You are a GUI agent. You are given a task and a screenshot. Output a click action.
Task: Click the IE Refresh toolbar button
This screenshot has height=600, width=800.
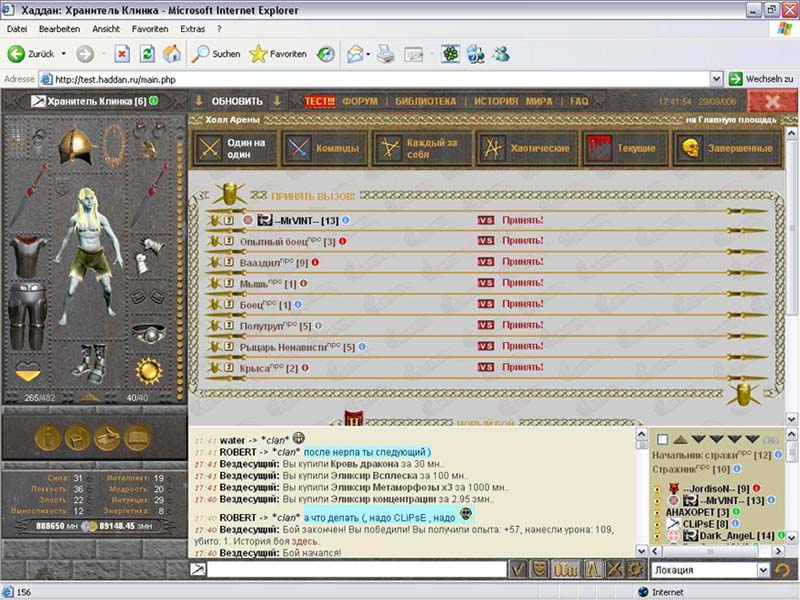click(x=147, y=54)
